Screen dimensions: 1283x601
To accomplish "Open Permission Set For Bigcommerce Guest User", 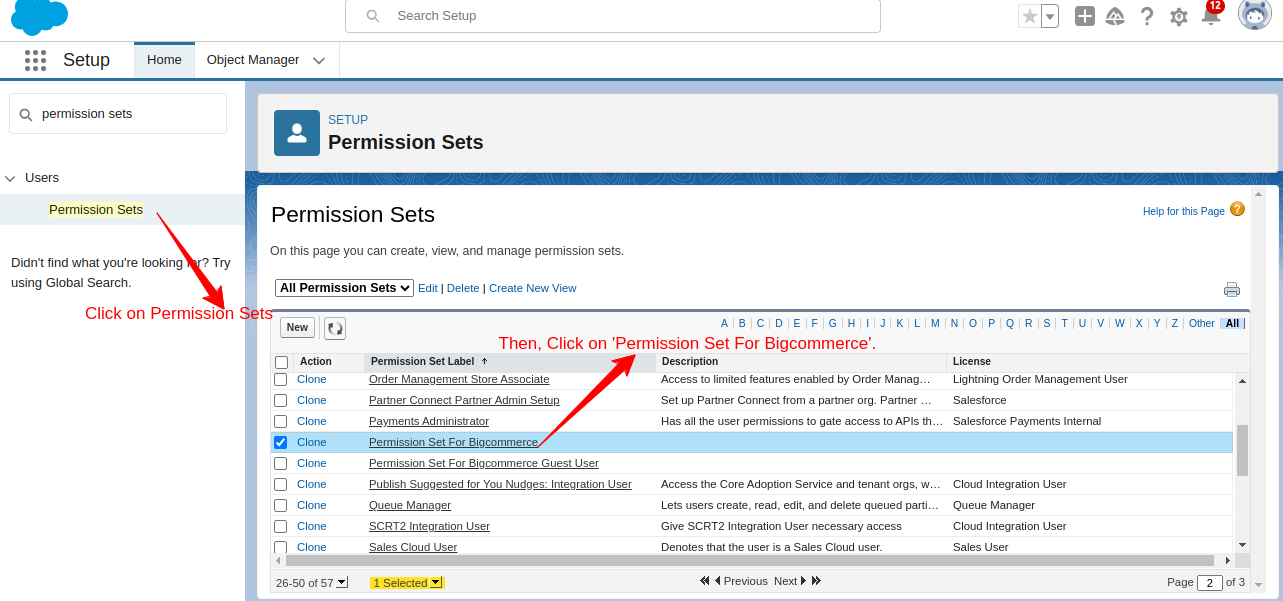I will 484,463.
